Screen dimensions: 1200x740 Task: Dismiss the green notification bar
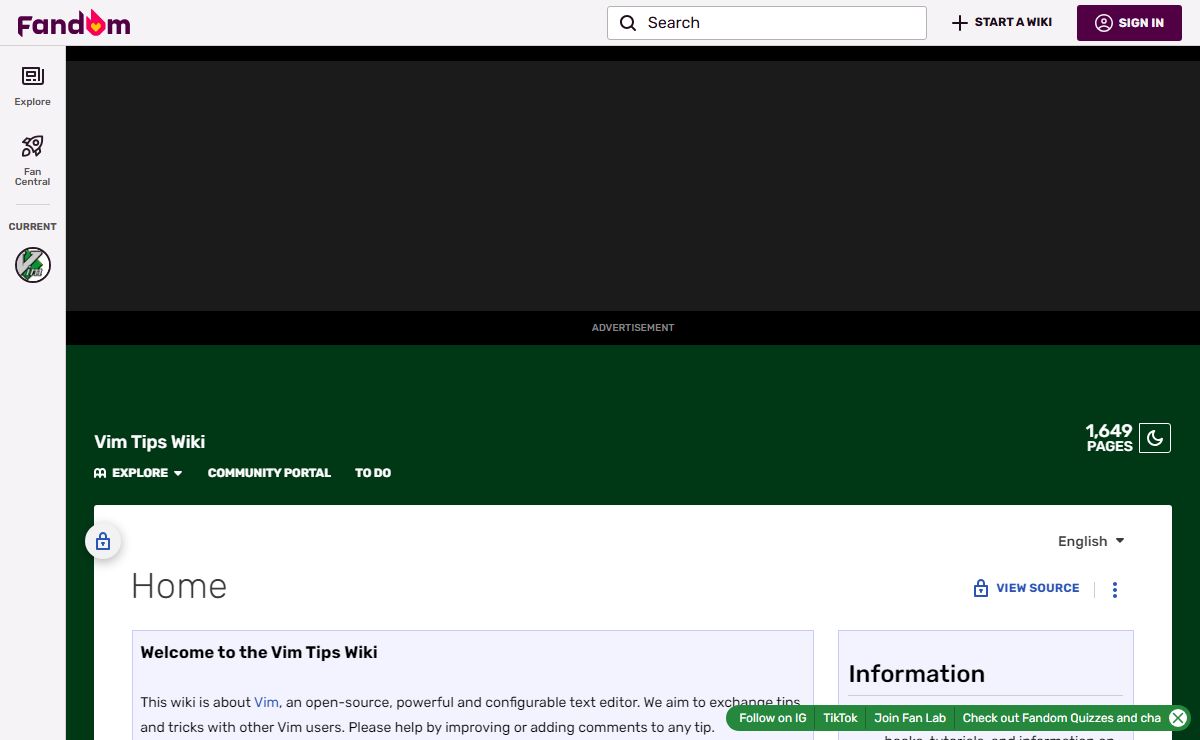click(x=1178, y=718)
